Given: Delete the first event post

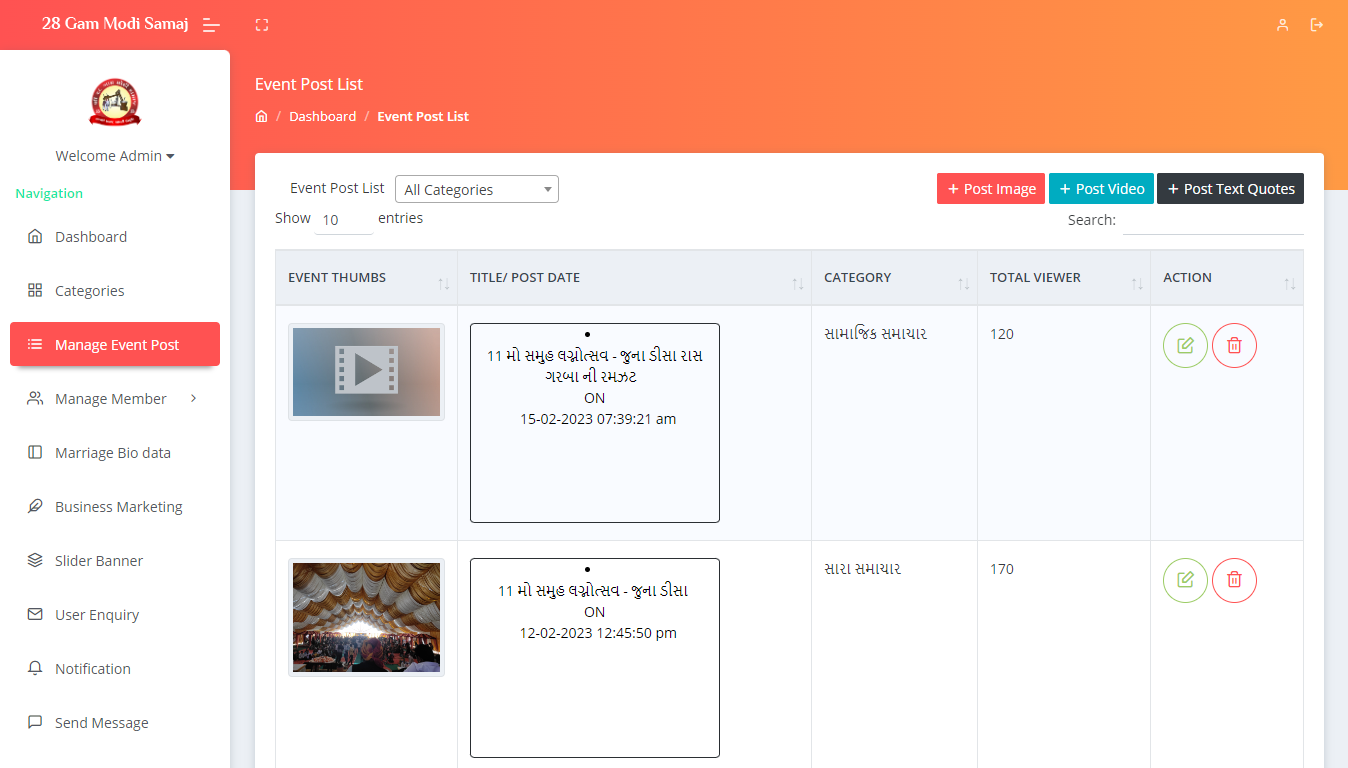Looking at the screenshot, I should pyautogui.click(x=1234, y=345).
